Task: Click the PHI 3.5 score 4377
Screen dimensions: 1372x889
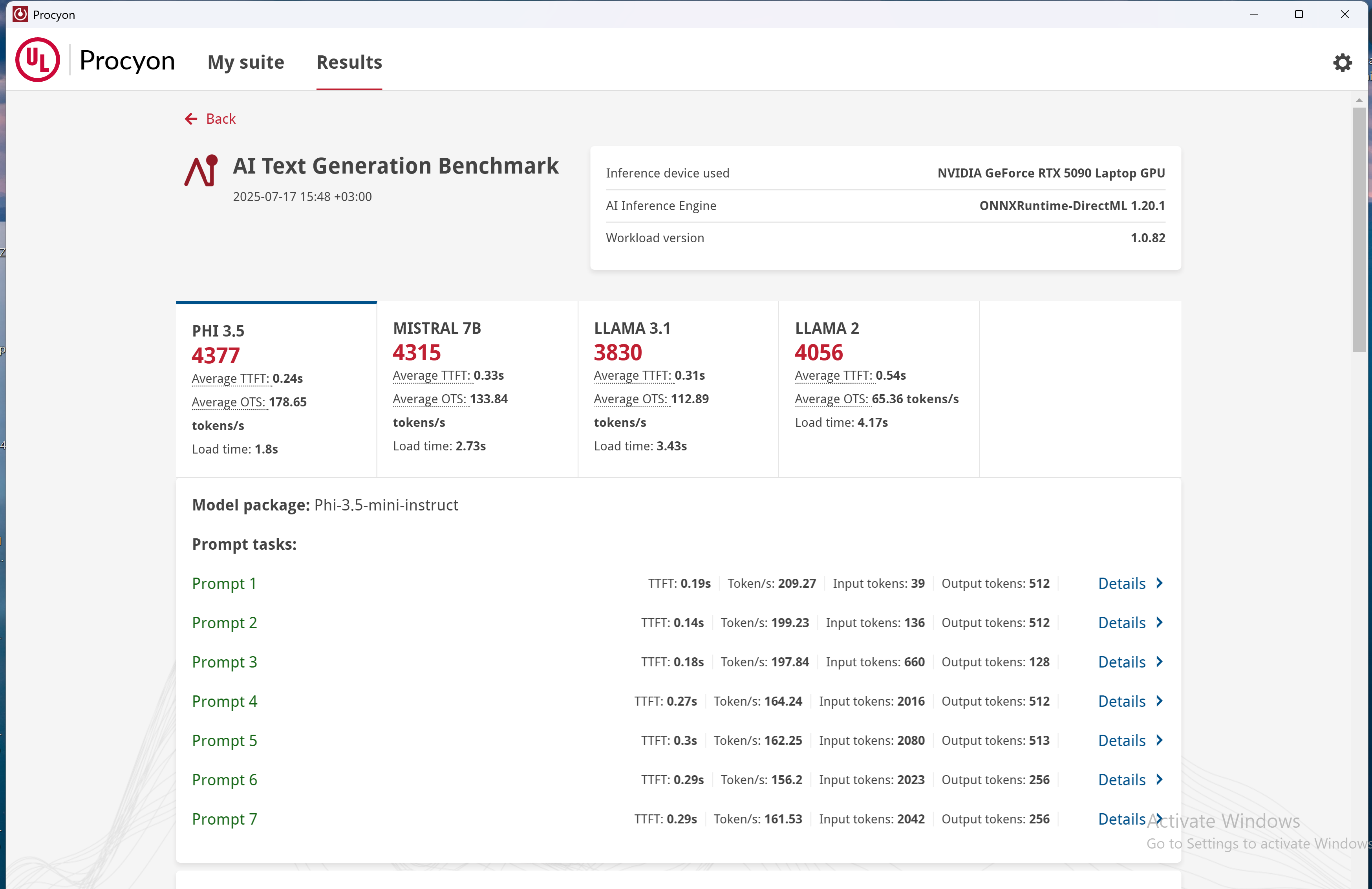Action: coord(216,355)
